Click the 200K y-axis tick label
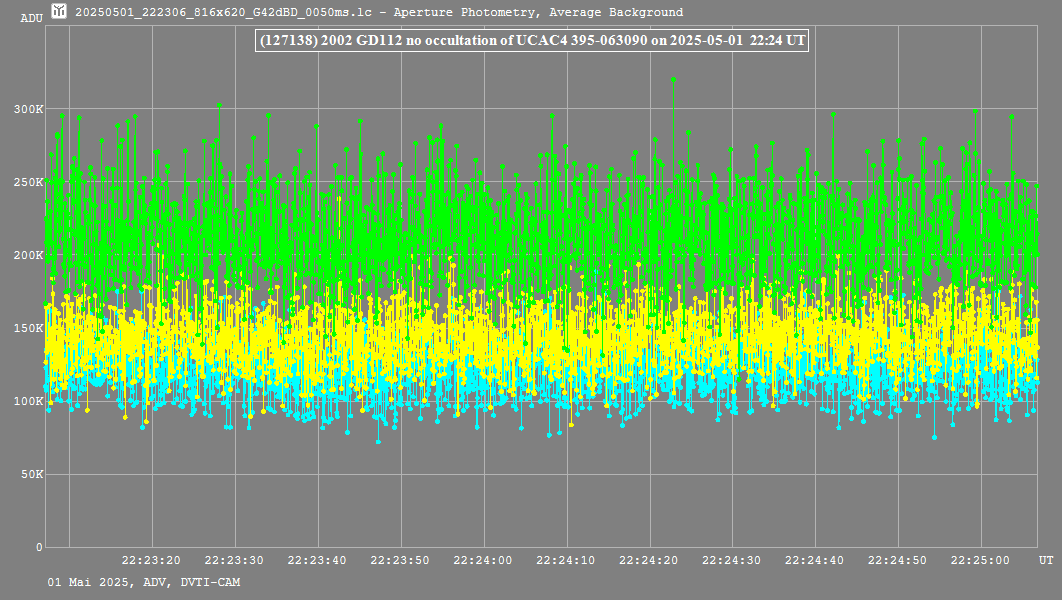Screen dimensions: 1062x600 pos(27,255)
